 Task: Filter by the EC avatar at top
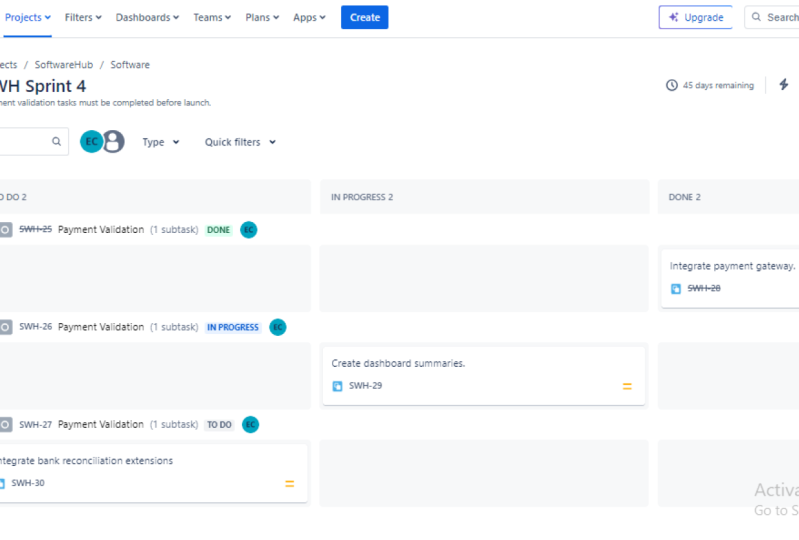click(x=91, y=142)
